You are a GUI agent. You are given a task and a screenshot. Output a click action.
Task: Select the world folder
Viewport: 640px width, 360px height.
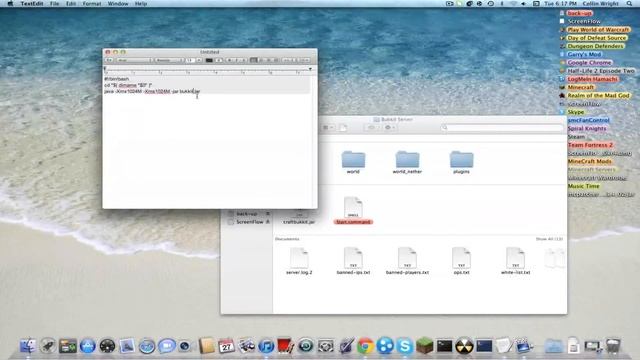point(353,162)
